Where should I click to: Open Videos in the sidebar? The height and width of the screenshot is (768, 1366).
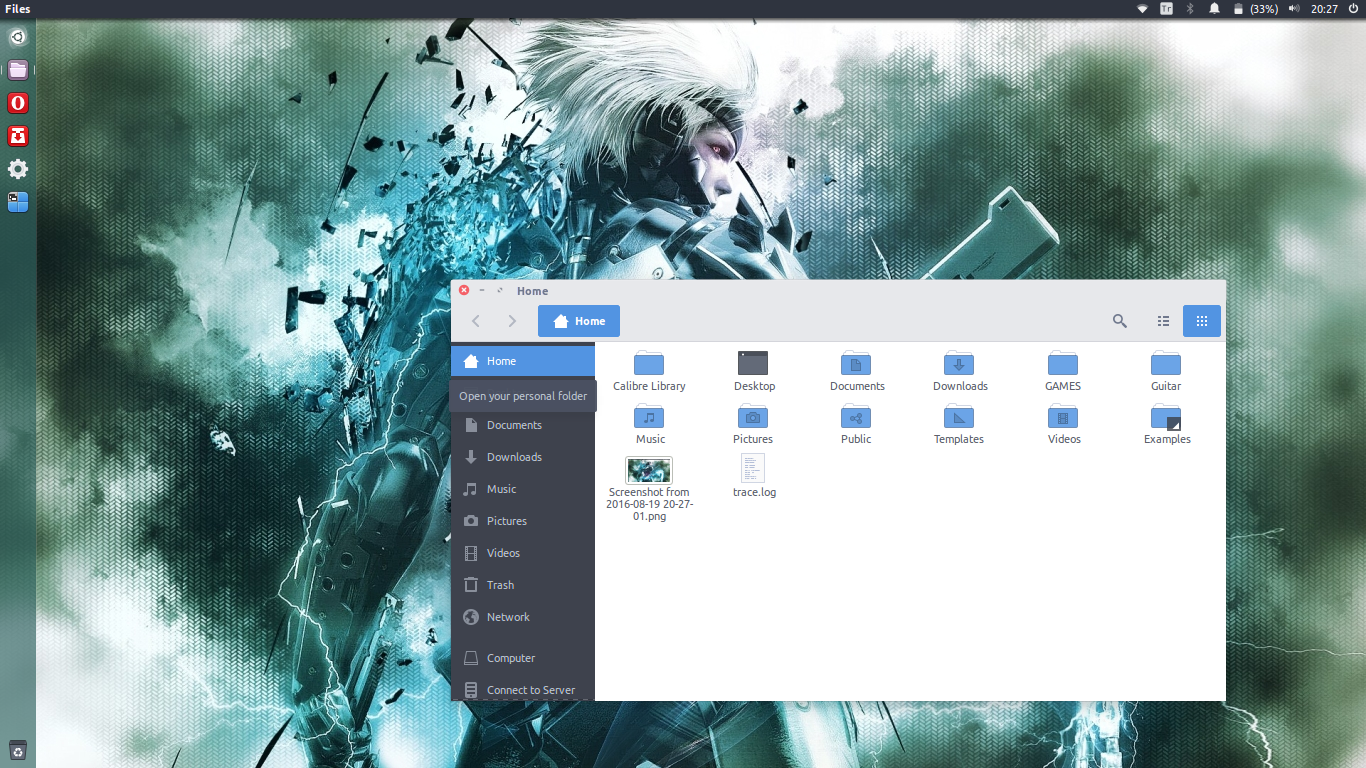click(523, 553)
